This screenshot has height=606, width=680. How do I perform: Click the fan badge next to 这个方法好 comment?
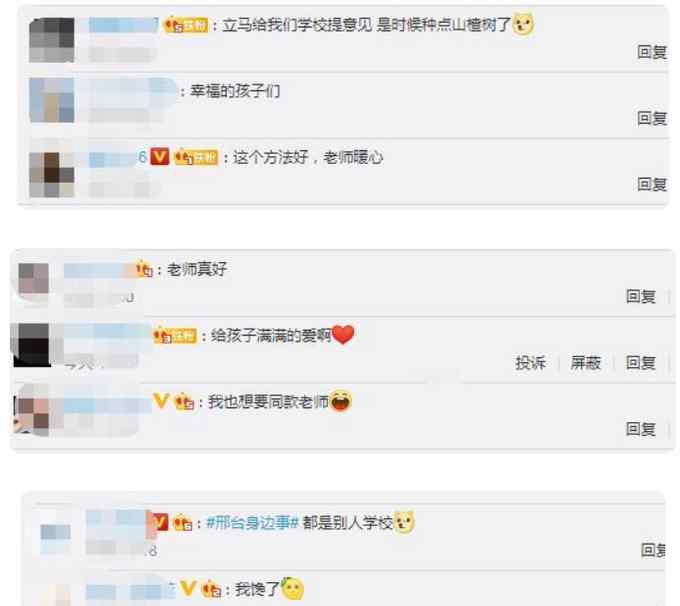[196, 157]
